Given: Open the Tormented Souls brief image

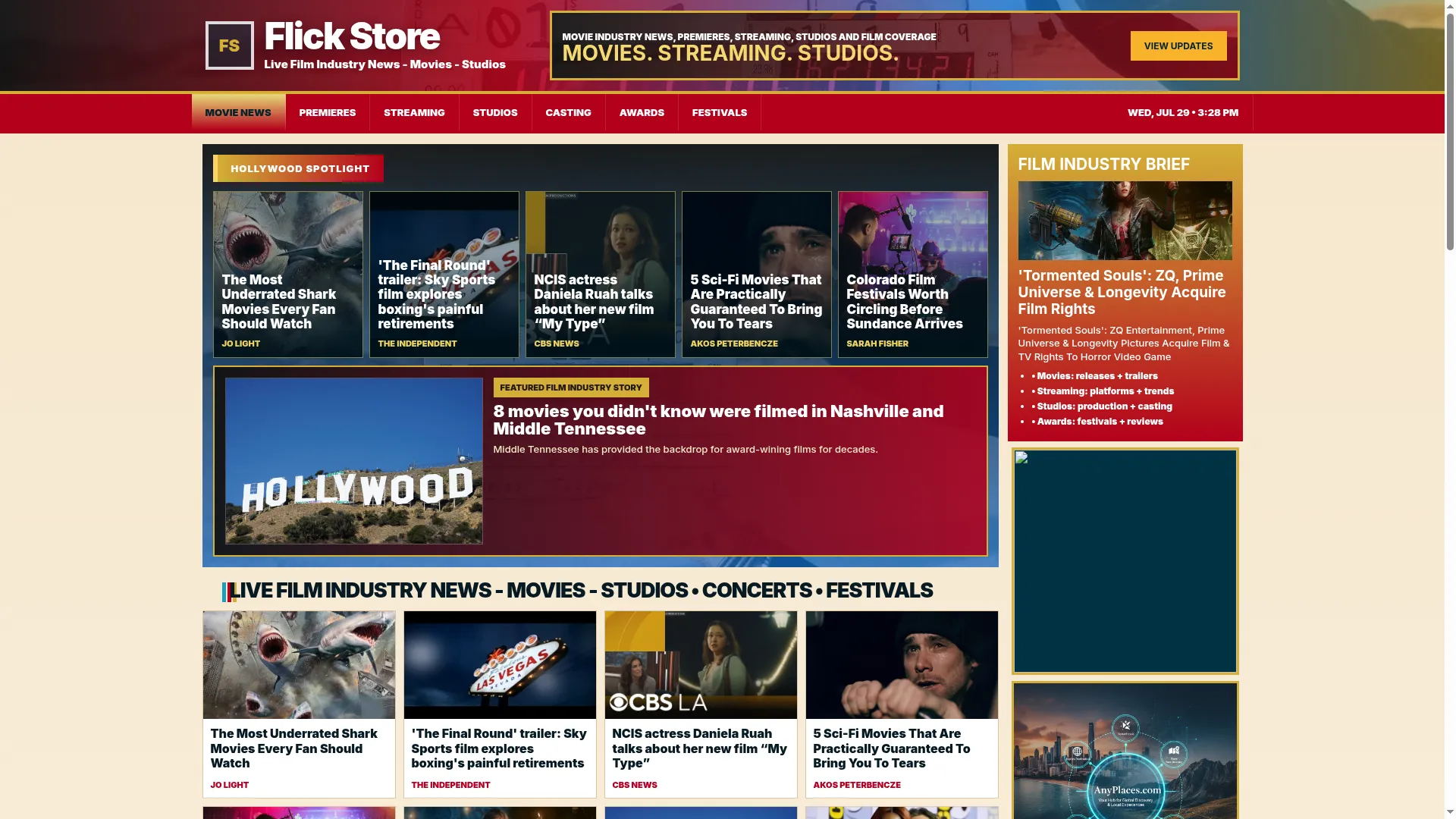Looking at the screenshot, I should 1125,221.
